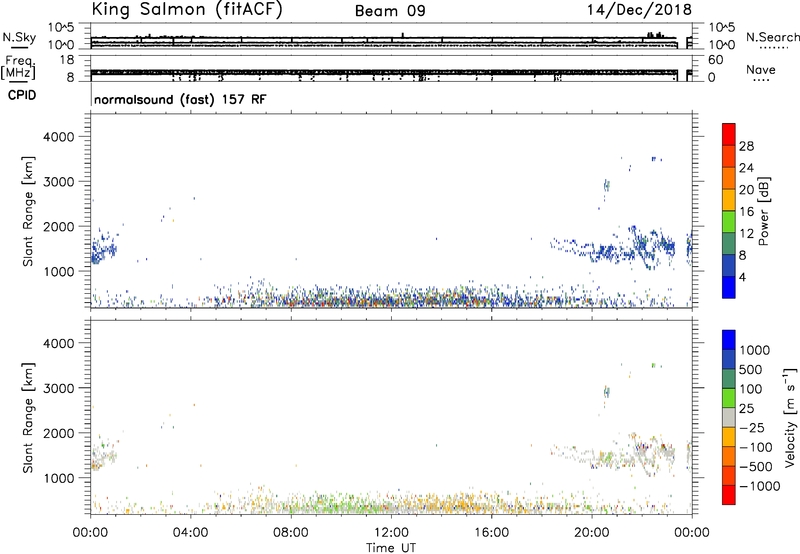Click the 'N.Sky' legend label

19,37
